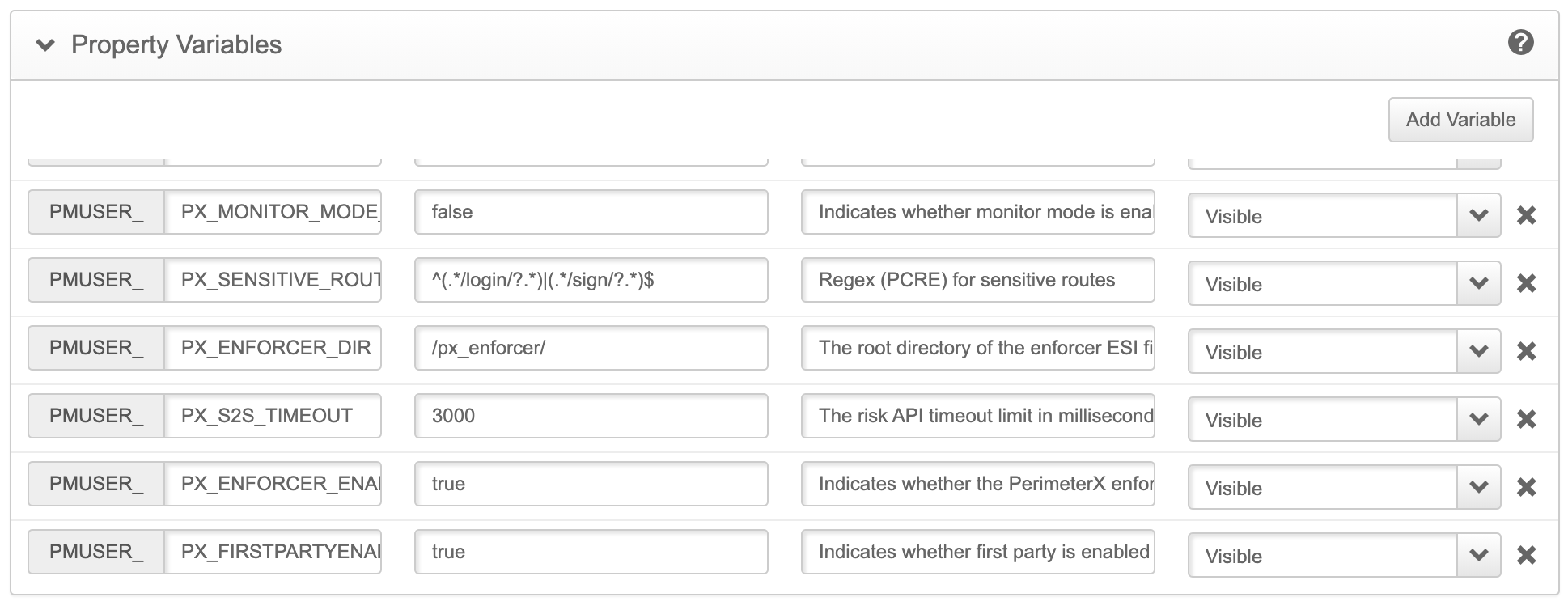1568x610 pixels.
Task: Open visibility dropdown for PX_FIRSTPARTYENABLED row
Action: coord(1478,555)
